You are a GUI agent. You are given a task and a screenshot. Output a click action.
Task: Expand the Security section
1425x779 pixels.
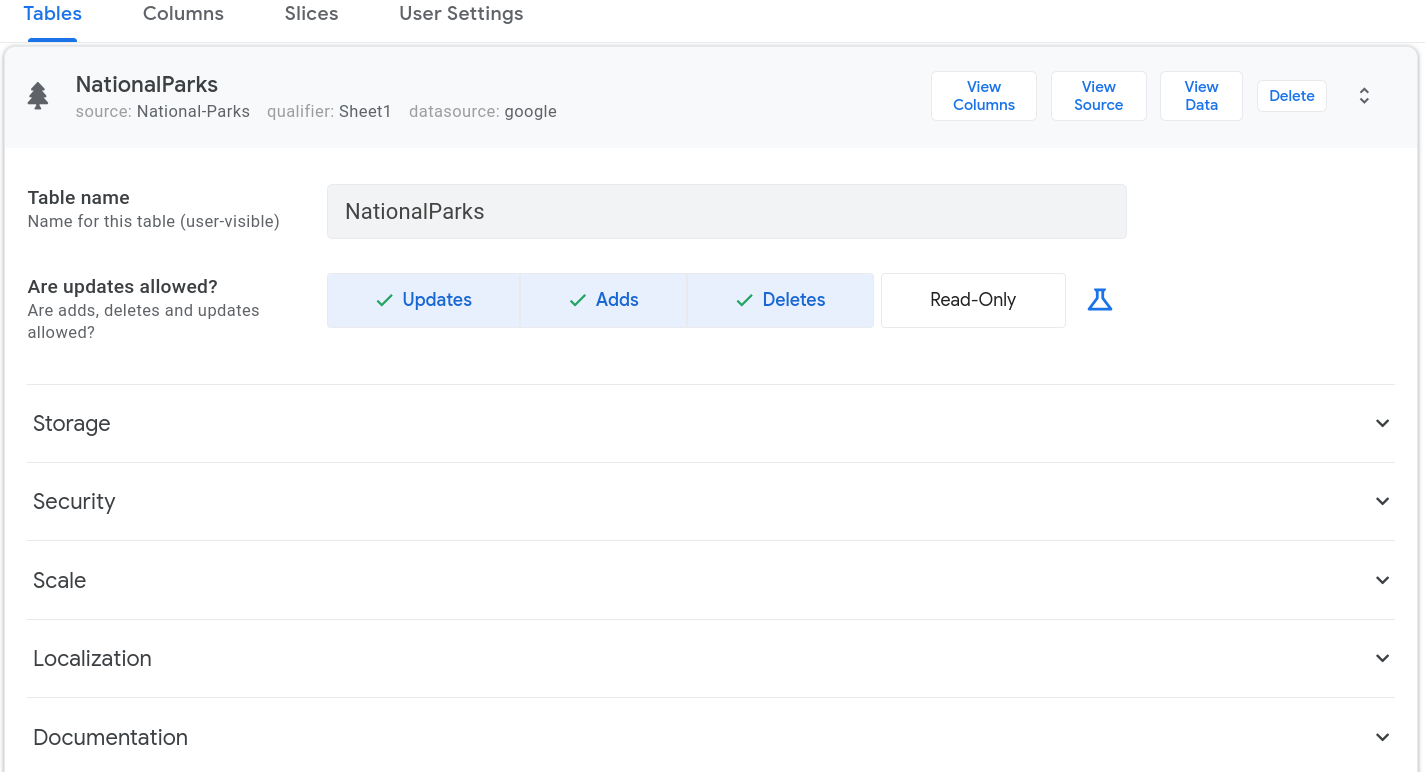point(710,501)
